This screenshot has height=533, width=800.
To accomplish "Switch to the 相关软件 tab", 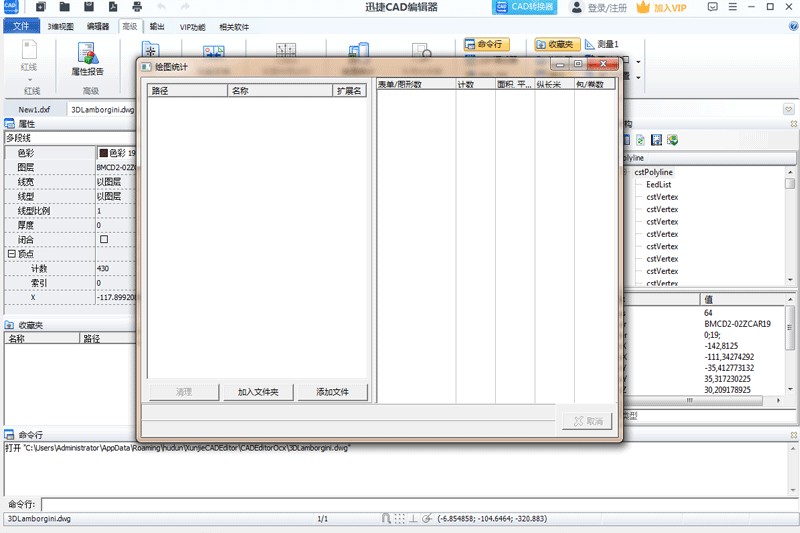I will [x=234, y=27].
